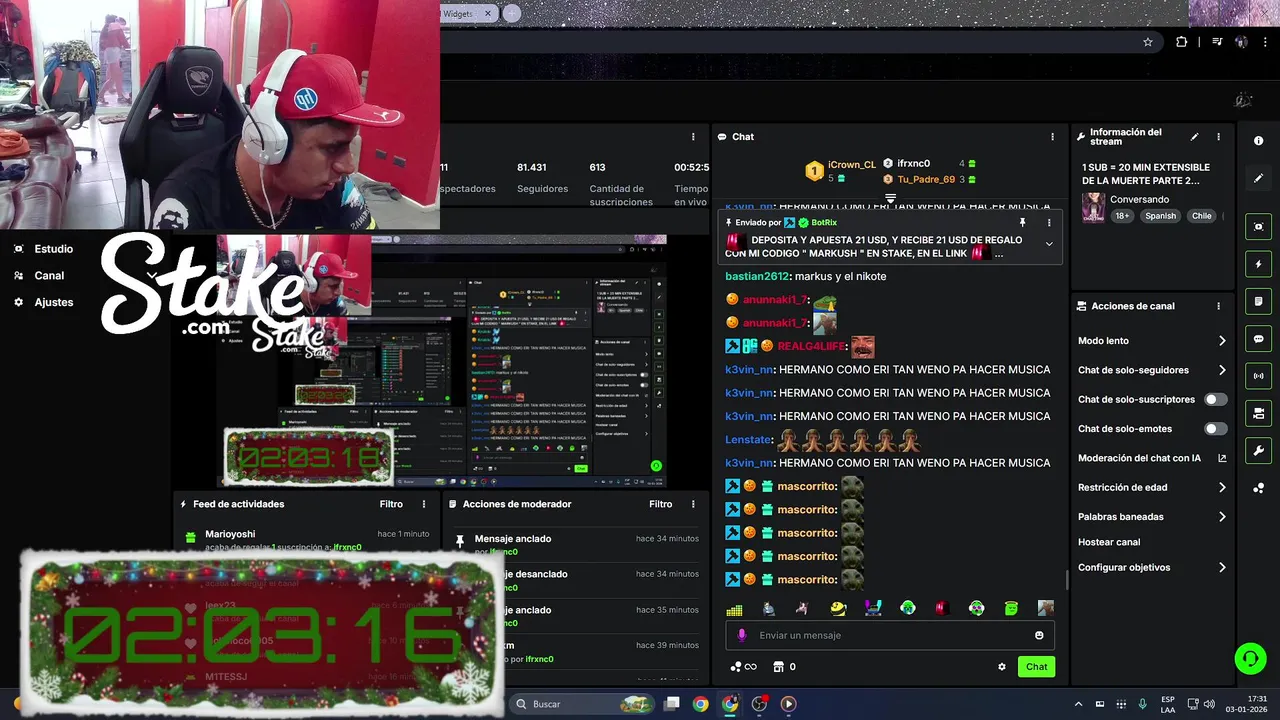Open a new browser tab
The height and width of the screenshot is (720, 1280).
pos(512,13)
